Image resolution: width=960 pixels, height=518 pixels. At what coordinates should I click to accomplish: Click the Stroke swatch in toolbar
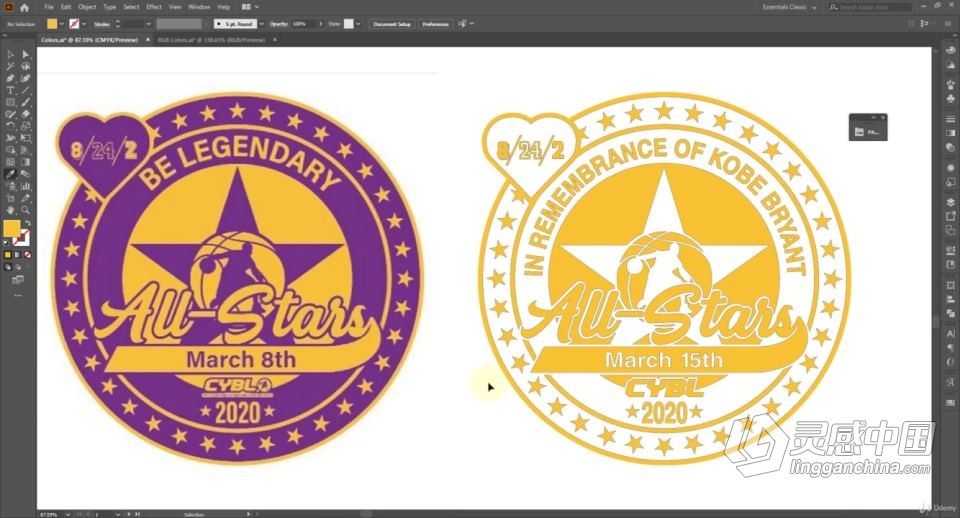click(x=21, y=238)
